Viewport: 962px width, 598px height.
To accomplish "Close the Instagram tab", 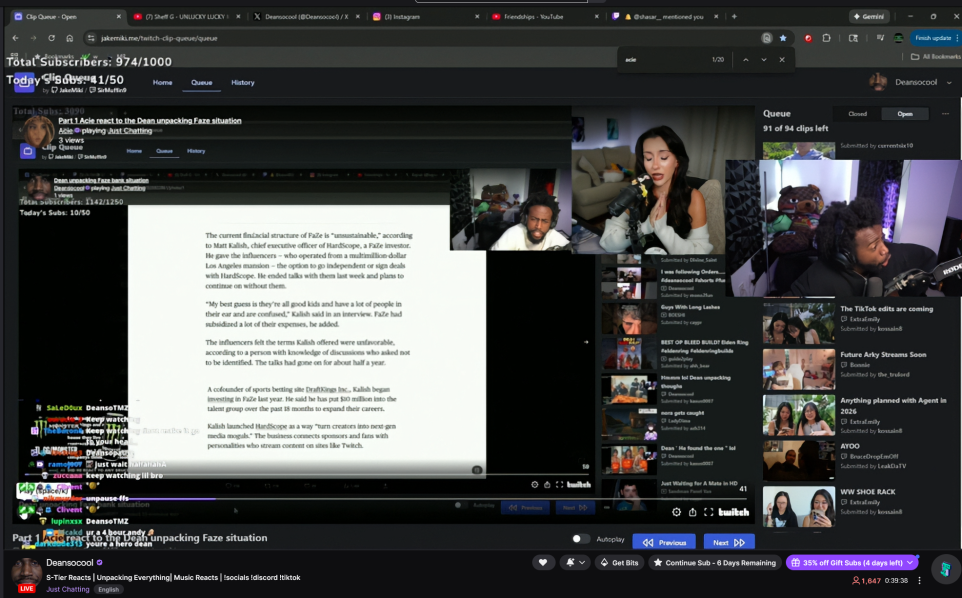I will [477, 17].
